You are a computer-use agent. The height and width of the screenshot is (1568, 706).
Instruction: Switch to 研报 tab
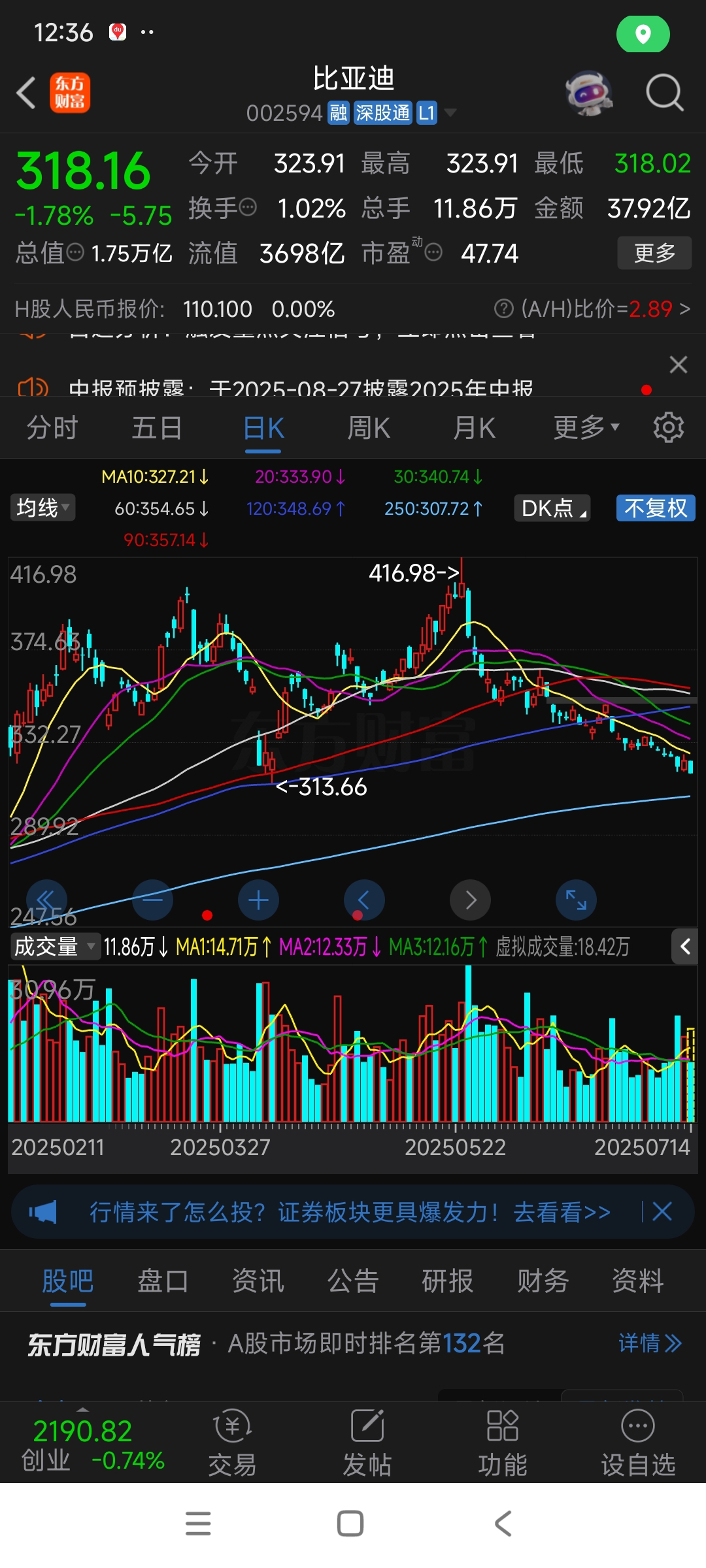[448, 1281]
